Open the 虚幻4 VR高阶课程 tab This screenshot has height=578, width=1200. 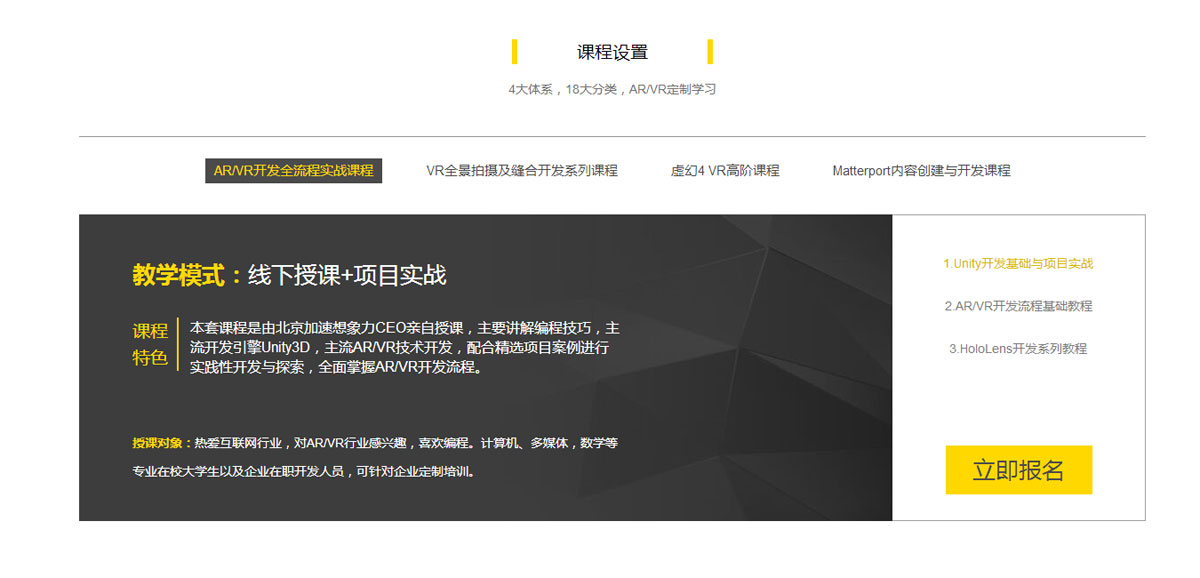[x=725, y=171]
